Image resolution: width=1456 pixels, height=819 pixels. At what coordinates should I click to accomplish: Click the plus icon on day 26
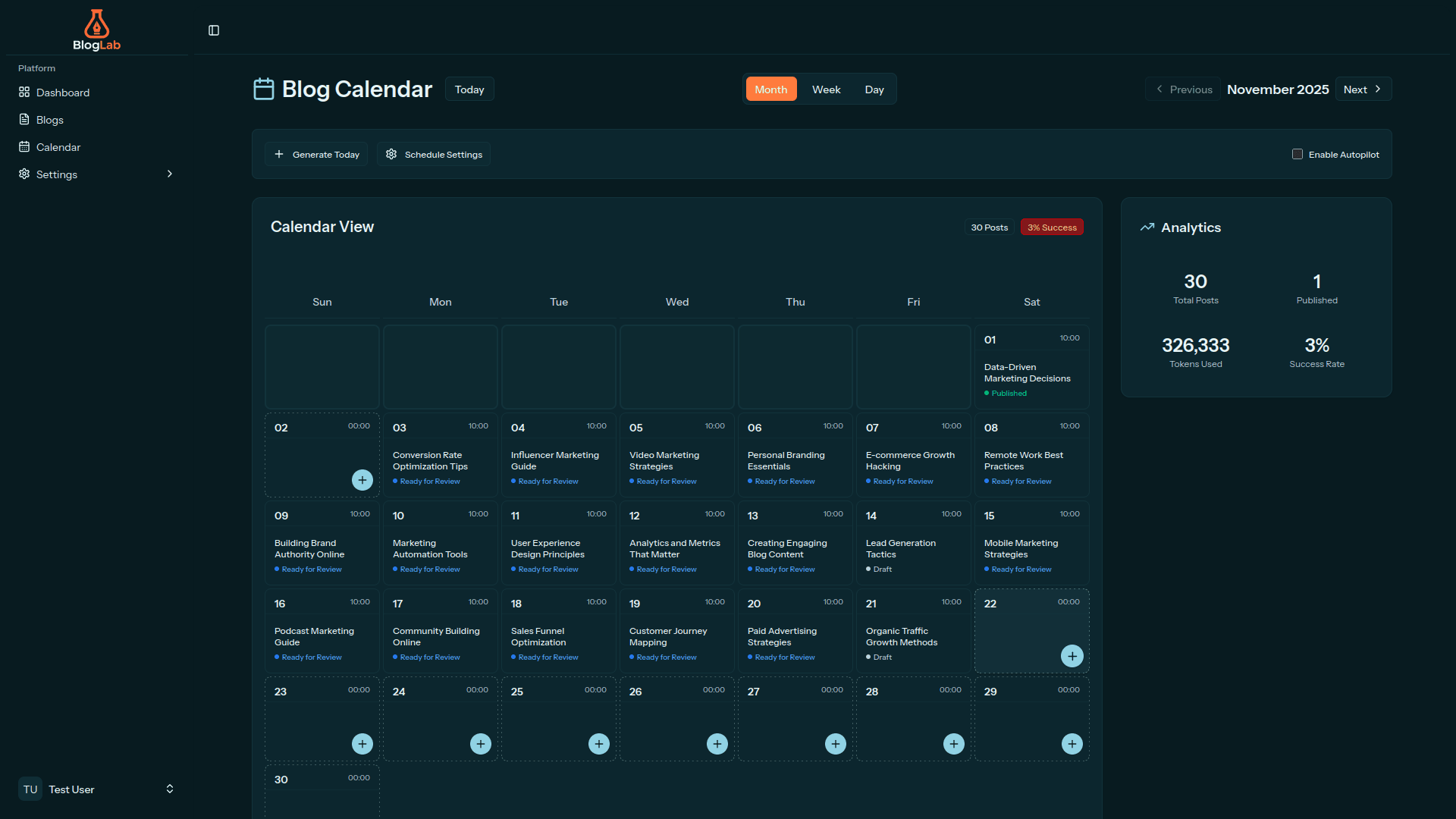(x=717, y=744)
